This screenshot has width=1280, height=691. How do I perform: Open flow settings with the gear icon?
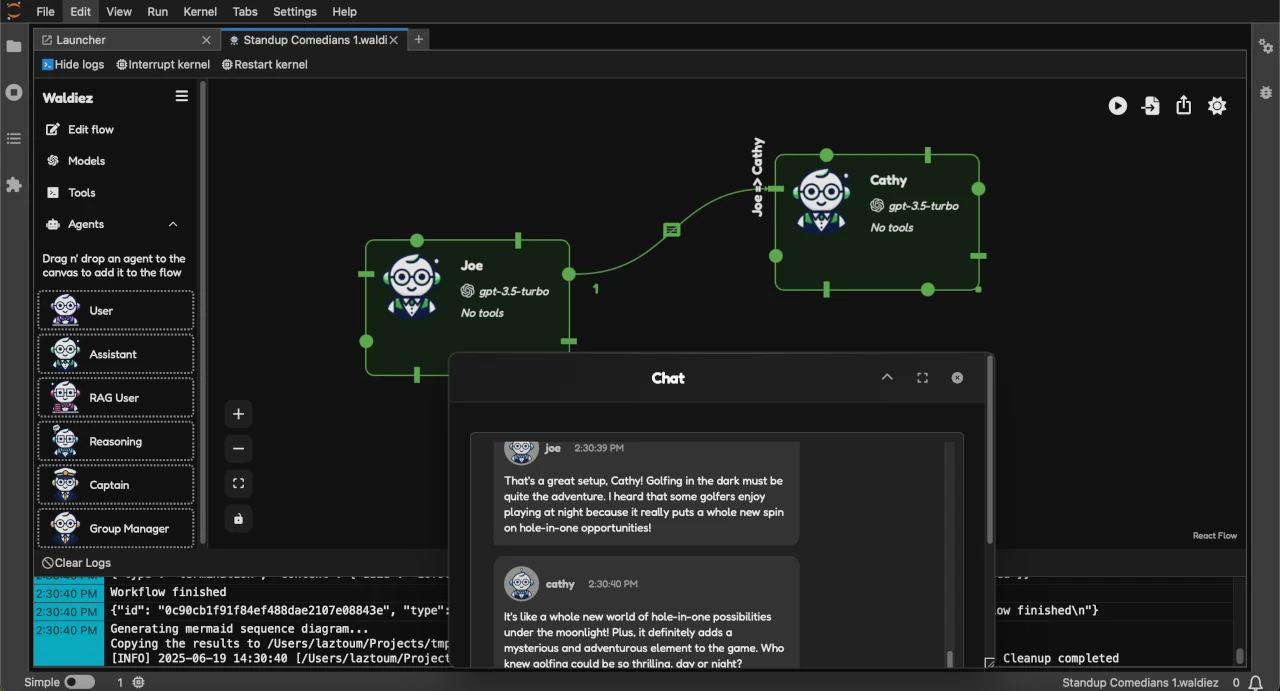(x=1217, y=105)
